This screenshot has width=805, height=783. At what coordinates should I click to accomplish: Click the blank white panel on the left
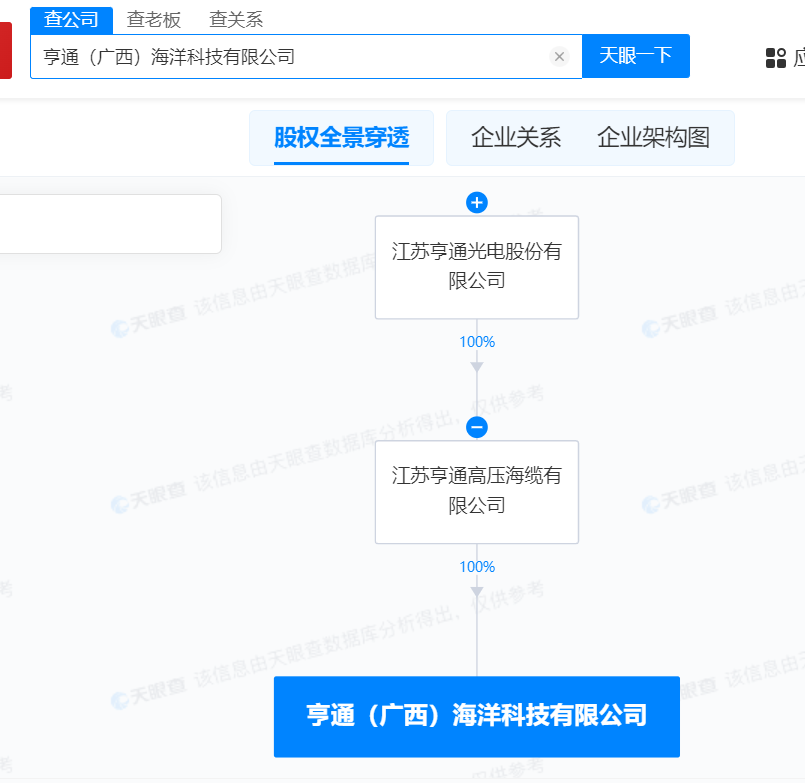(x=110, y=224)
